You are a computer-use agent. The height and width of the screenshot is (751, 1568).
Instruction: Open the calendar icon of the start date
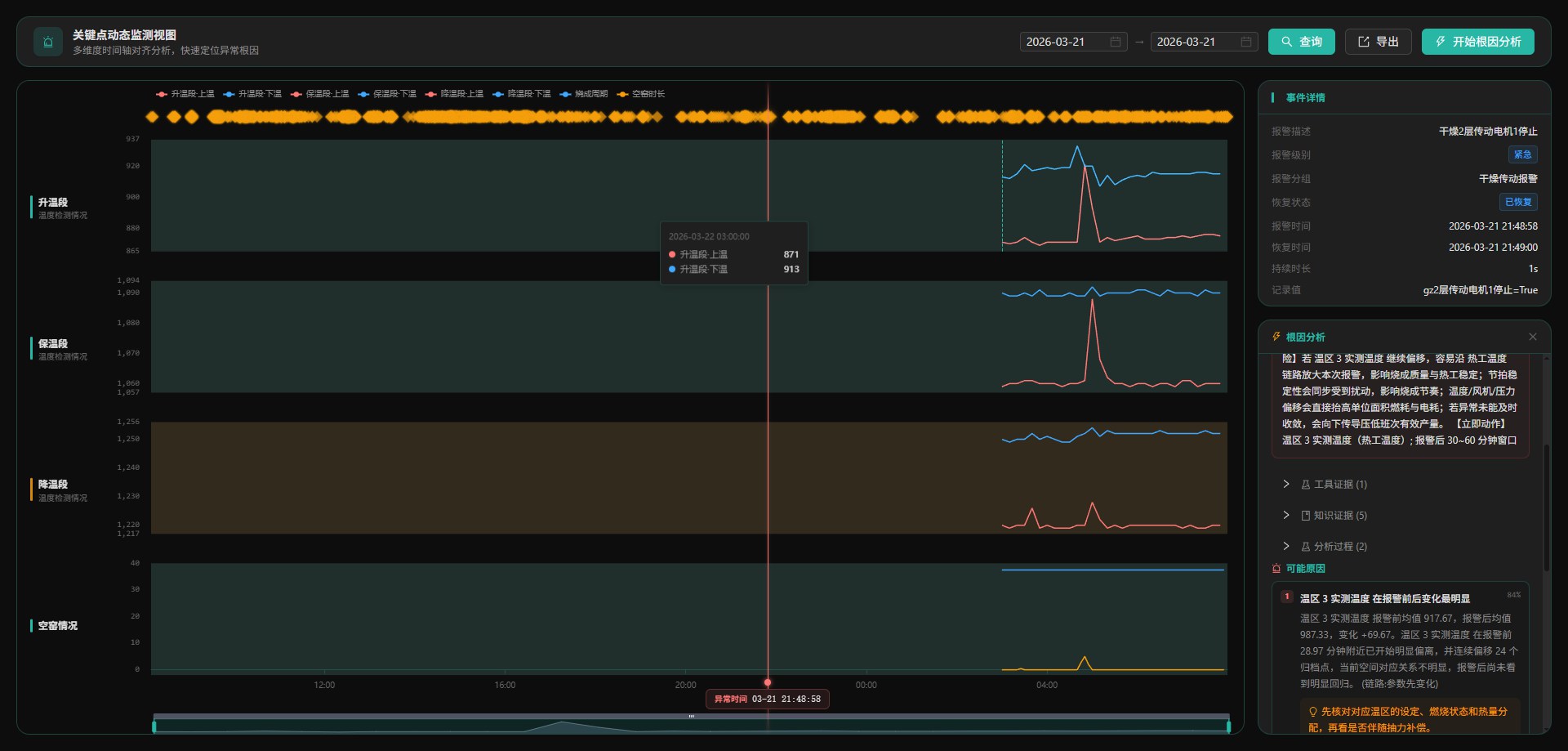coord(1115,42)
